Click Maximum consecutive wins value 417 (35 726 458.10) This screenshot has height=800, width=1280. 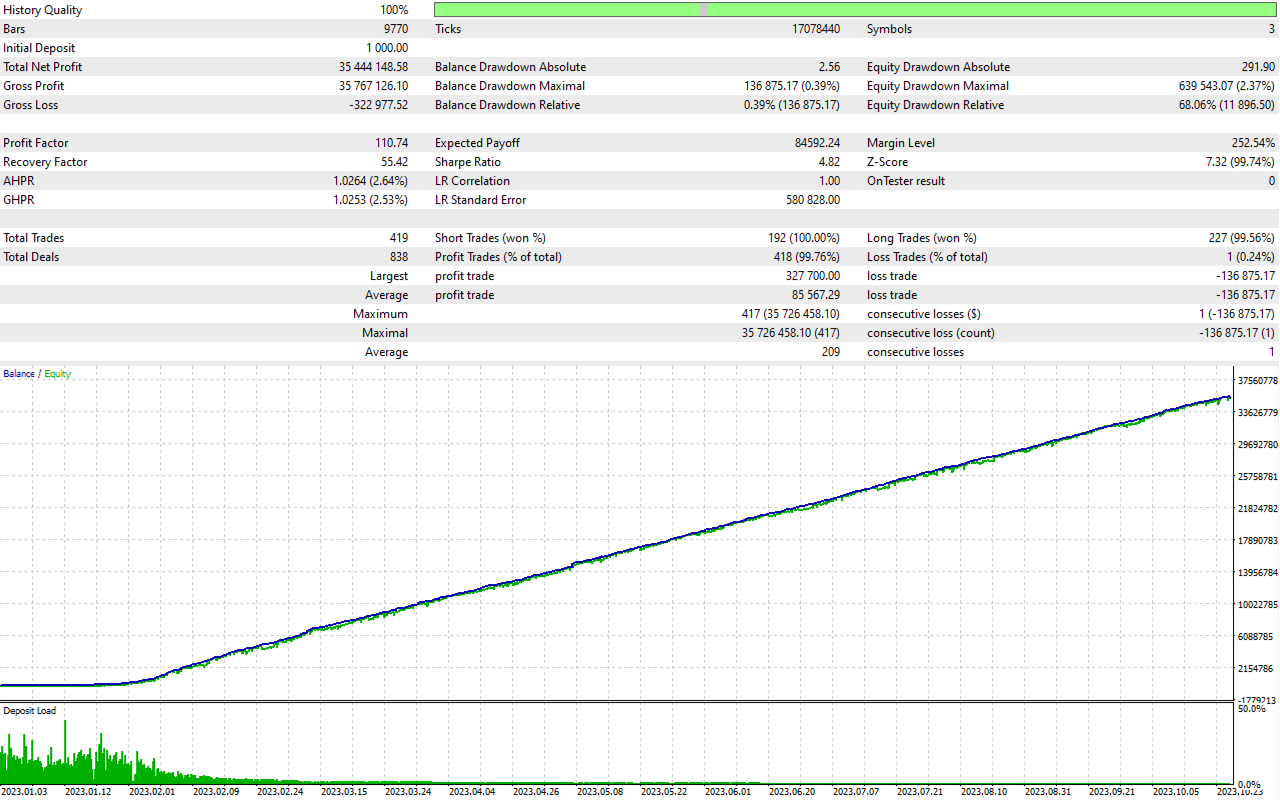pos(790,314)
